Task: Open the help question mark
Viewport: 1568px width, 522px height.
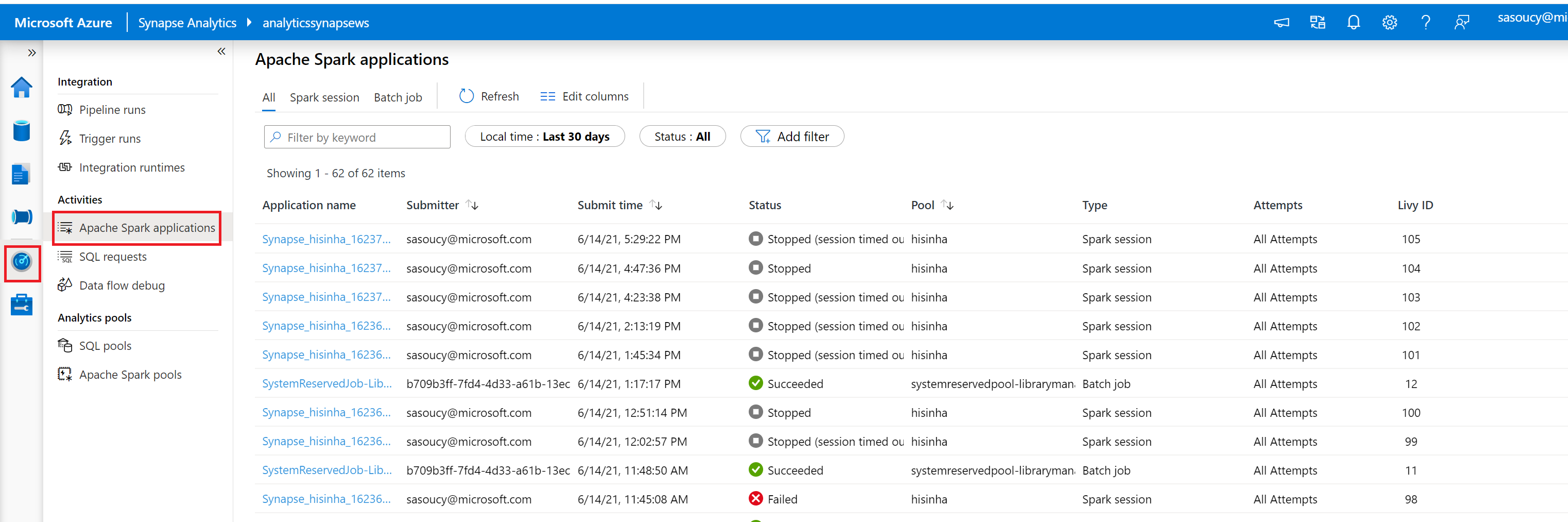Action: pyautogui.click(x=1425, y=23)
